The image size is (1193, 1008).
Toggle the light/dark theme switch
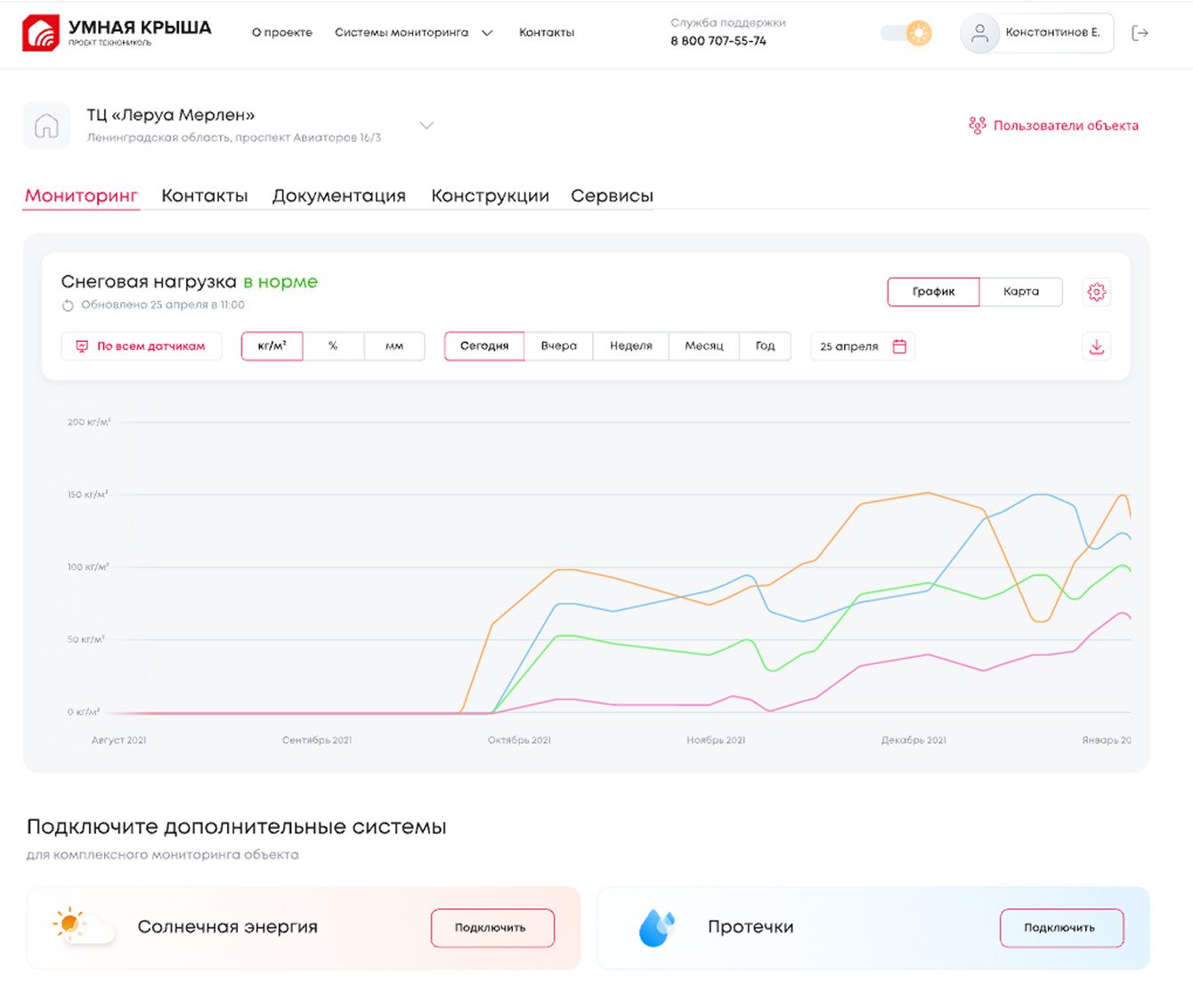pyautogui.click(x=905, y=34)
